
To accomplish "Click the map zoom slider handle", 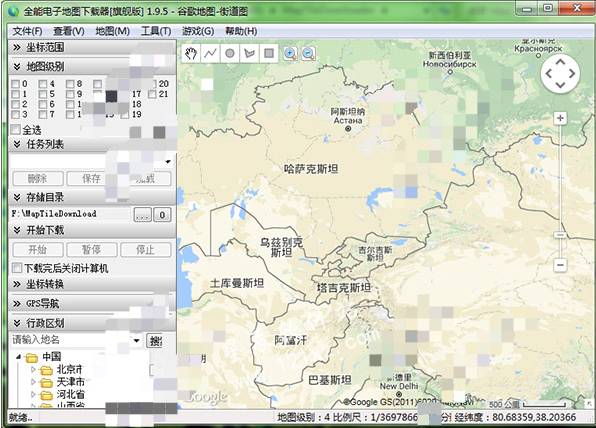I will click(x=560, y=235).
